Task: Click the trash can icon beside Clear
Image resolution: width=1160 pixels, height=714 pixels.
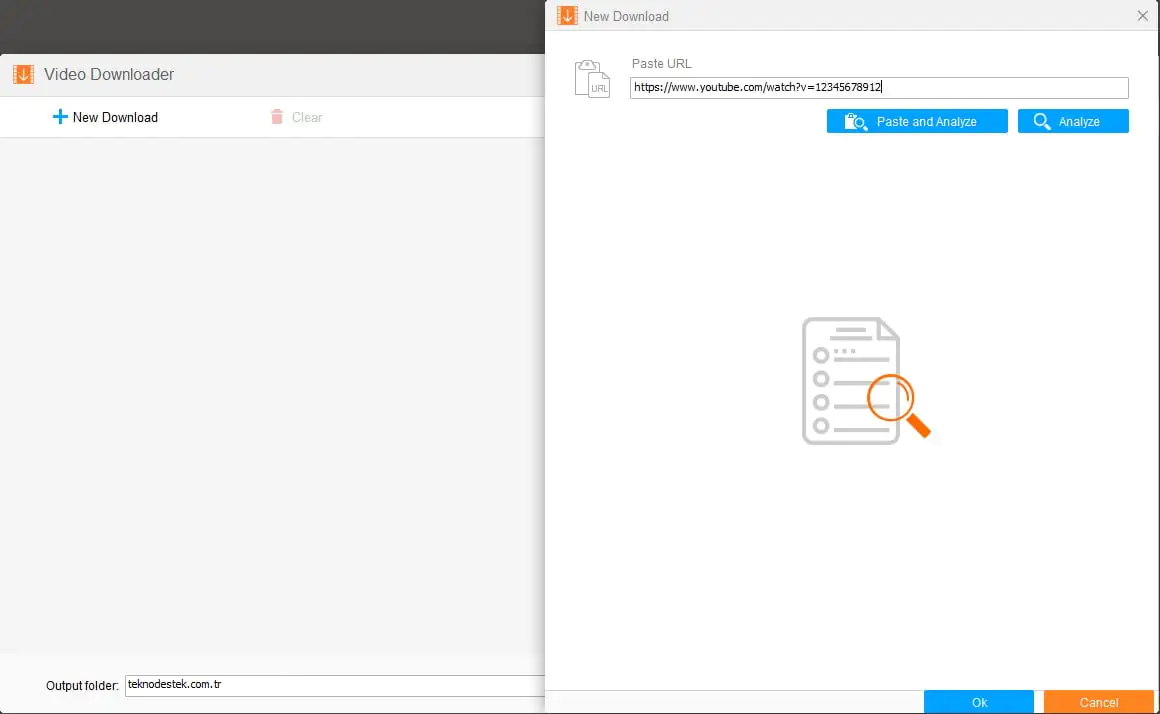Action: 277,117
